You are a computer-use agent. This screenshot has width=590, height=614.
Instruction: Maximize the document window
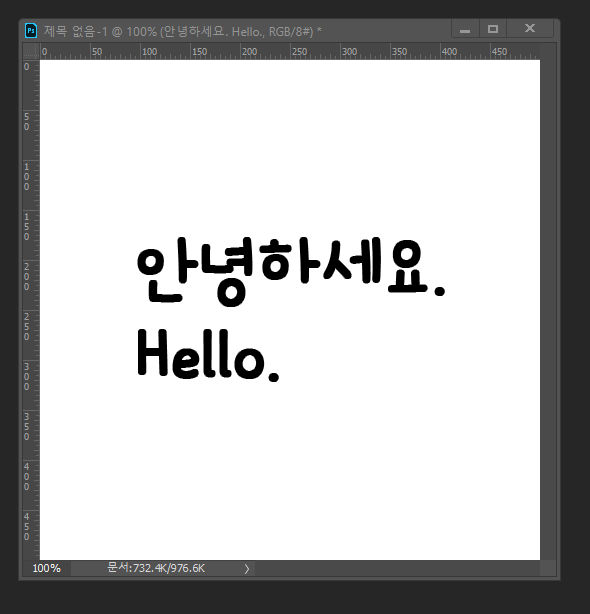click(x=493, y=29)
